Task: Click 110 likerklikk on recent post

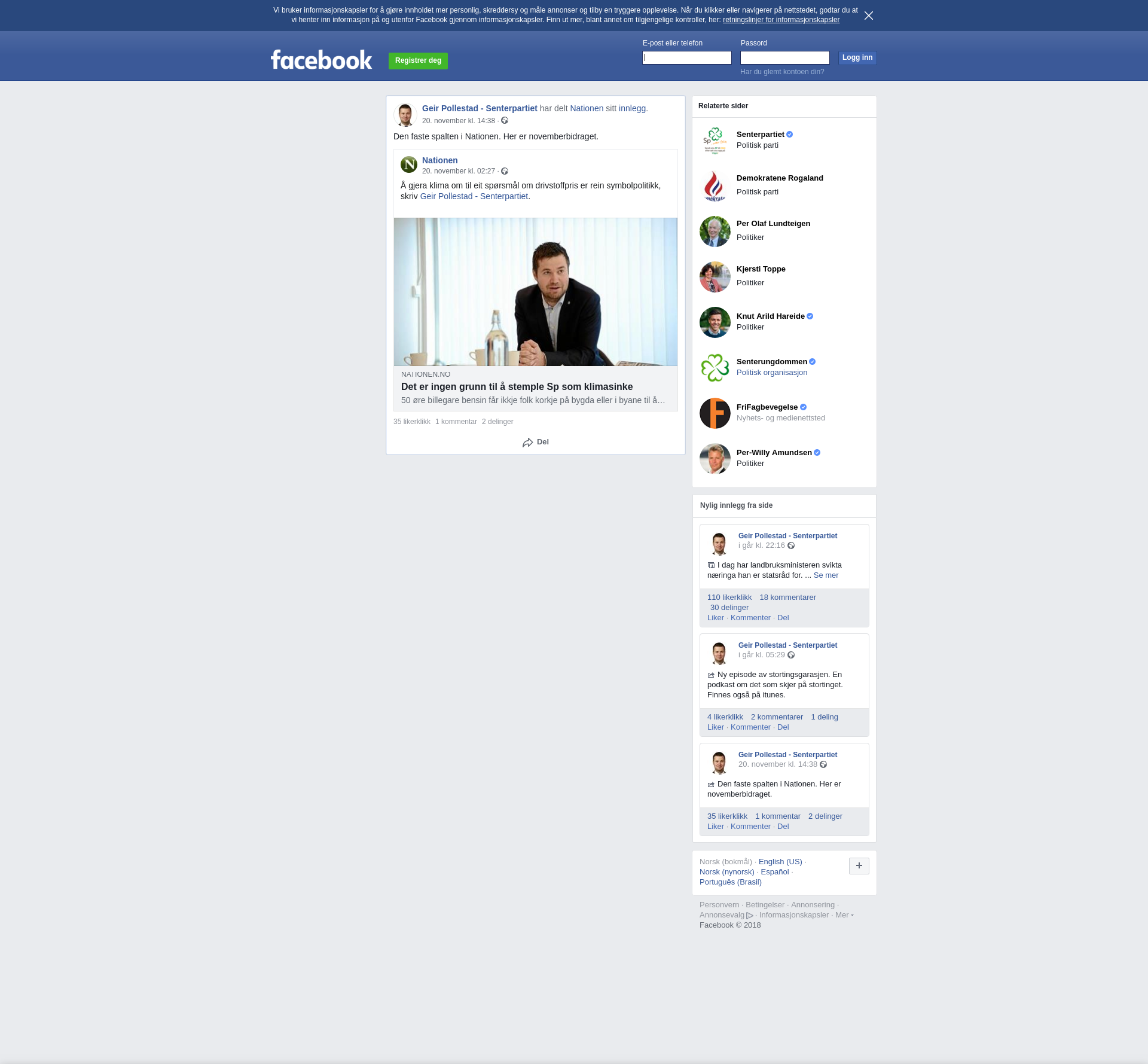Action: pos(729,597)
